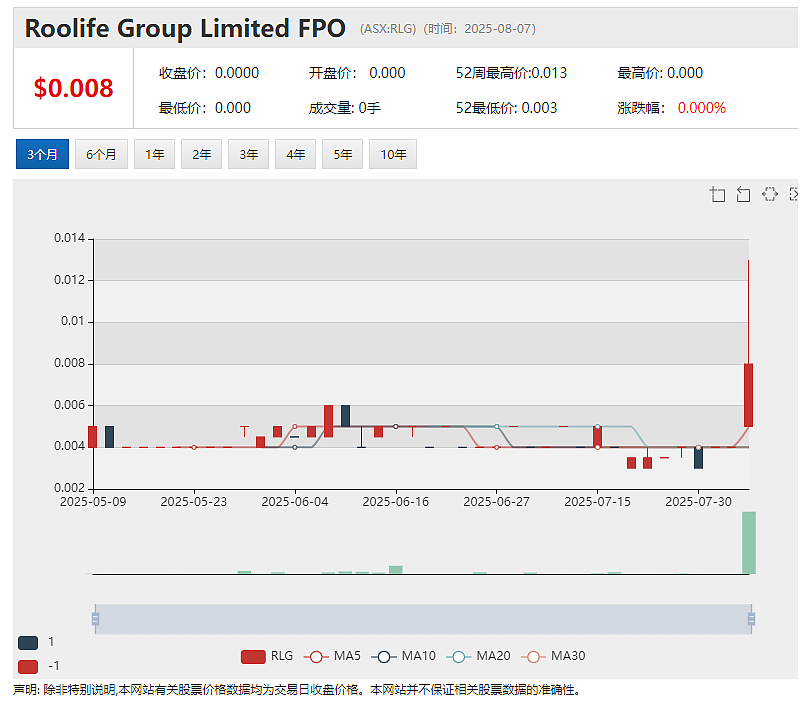Image resolution: width=807 pixels, height=707 pixels.
Task: Click the 开盘价: 0.000 value
Action: pyautogui.click(x=357, y=73)
